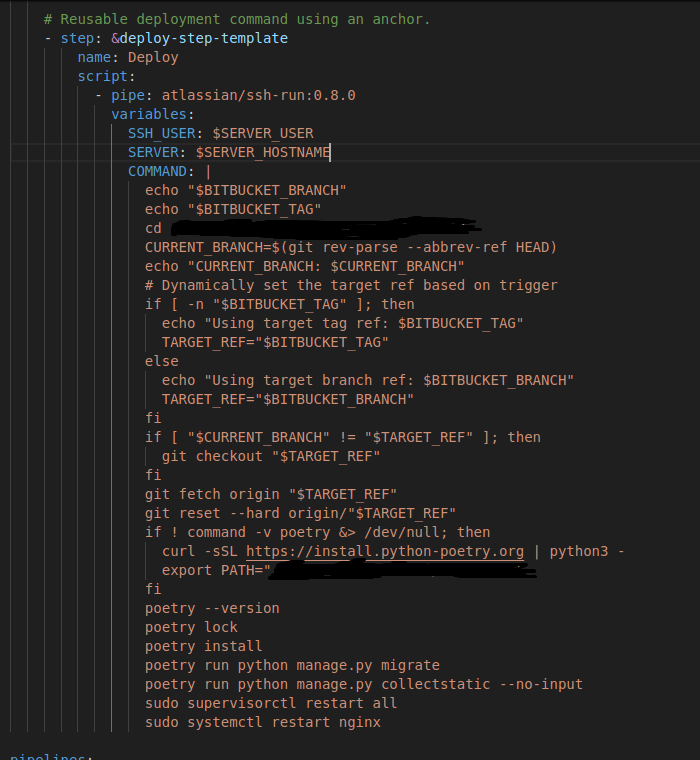Place cursor in '$SERVER_HOSTNAME' value

(263, 152)
